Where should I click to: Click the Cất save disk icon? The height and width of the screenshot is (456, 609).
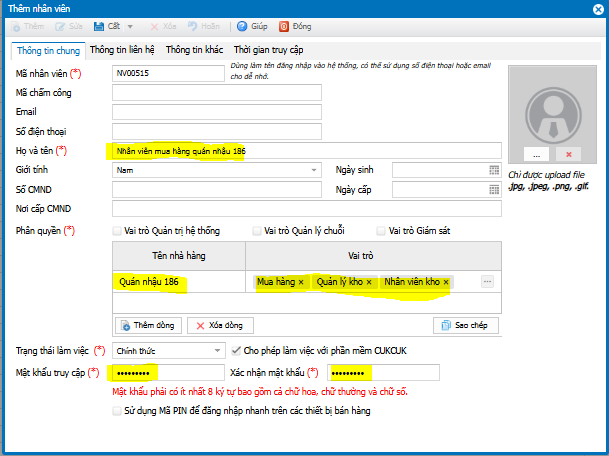99,26
